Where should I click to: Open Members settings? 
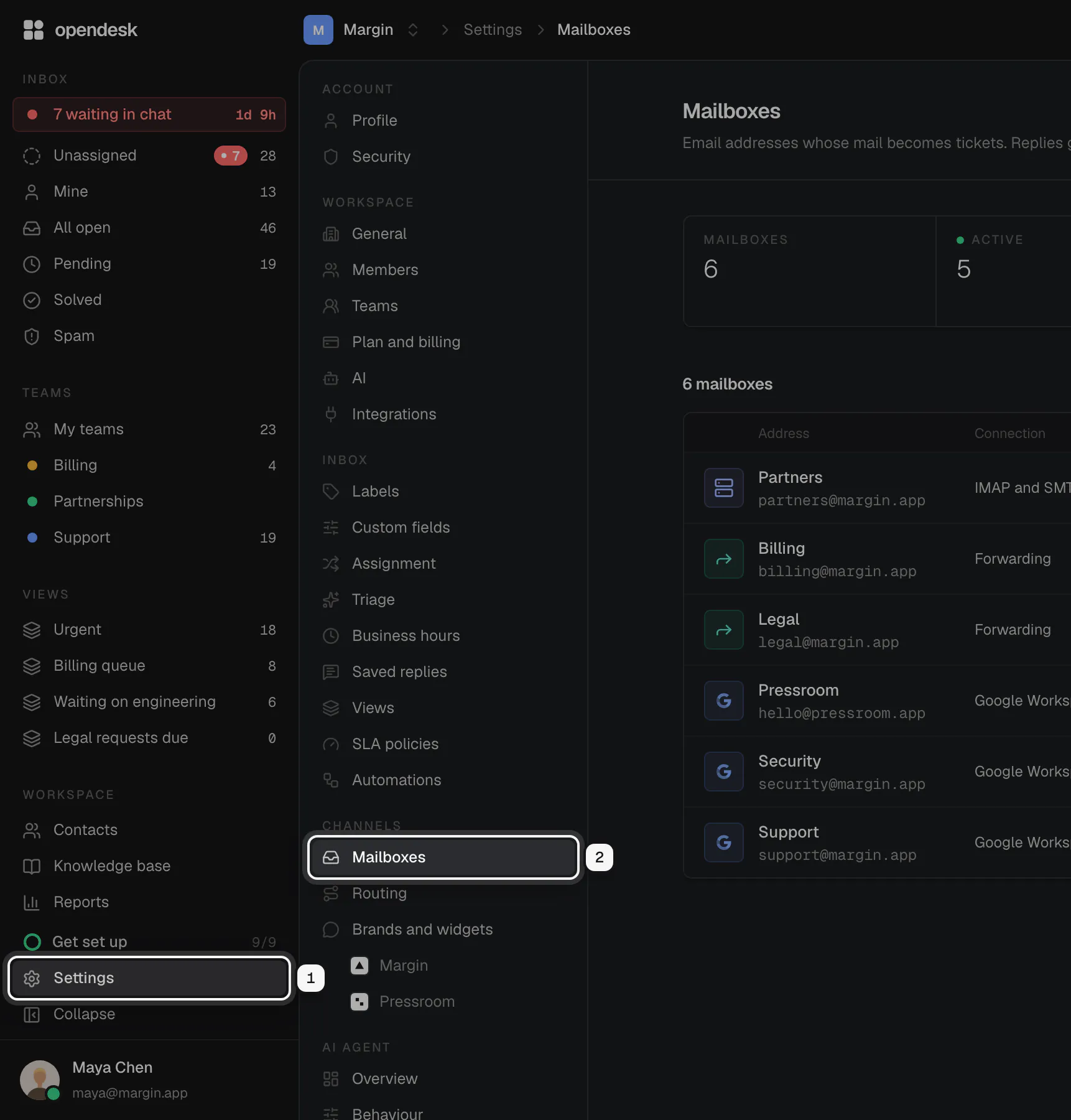coord(443,270)
